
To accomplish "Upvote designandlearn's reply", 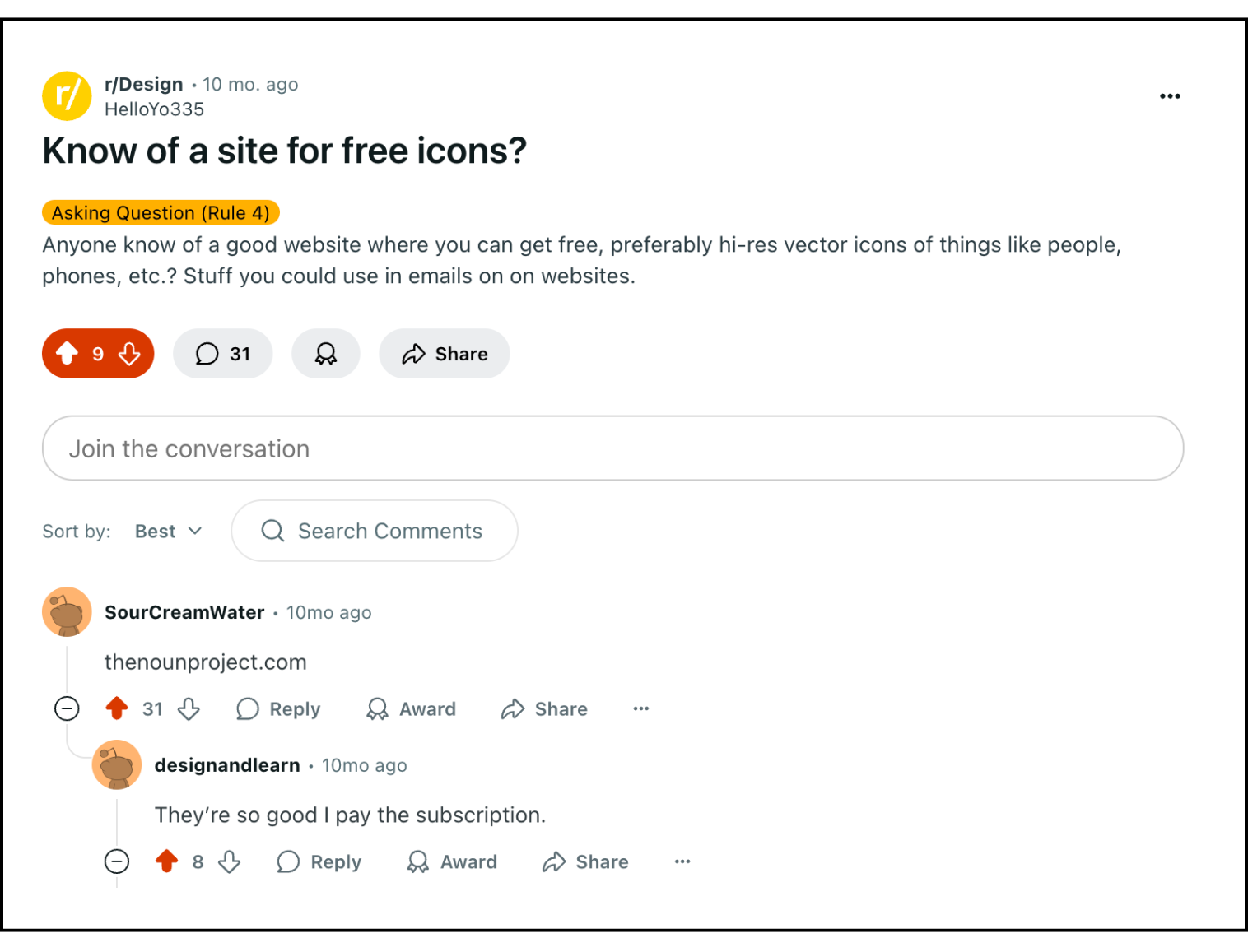I will (167, 861).
